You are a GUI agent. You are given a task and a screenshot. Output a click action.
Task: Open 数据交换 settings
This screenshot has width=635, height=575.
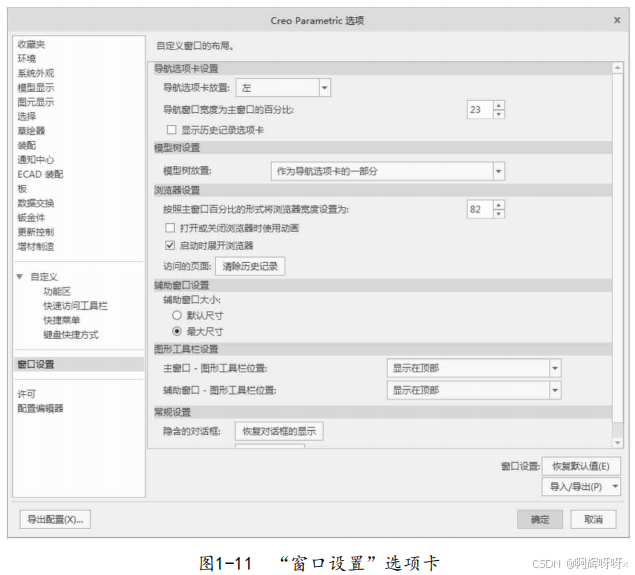(x=36, y=203)
